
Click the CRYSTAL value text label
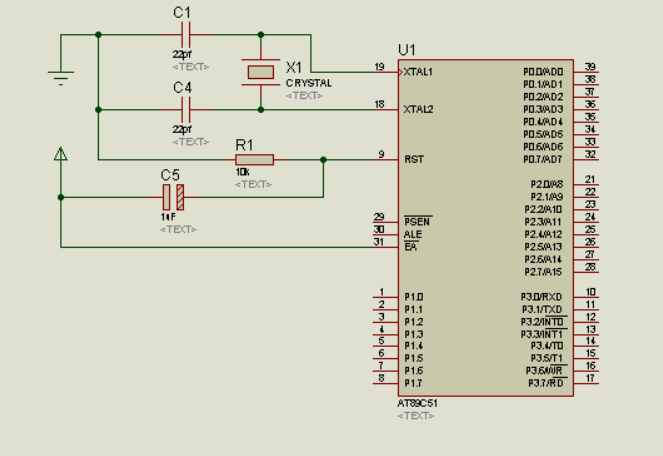(309, 83)
